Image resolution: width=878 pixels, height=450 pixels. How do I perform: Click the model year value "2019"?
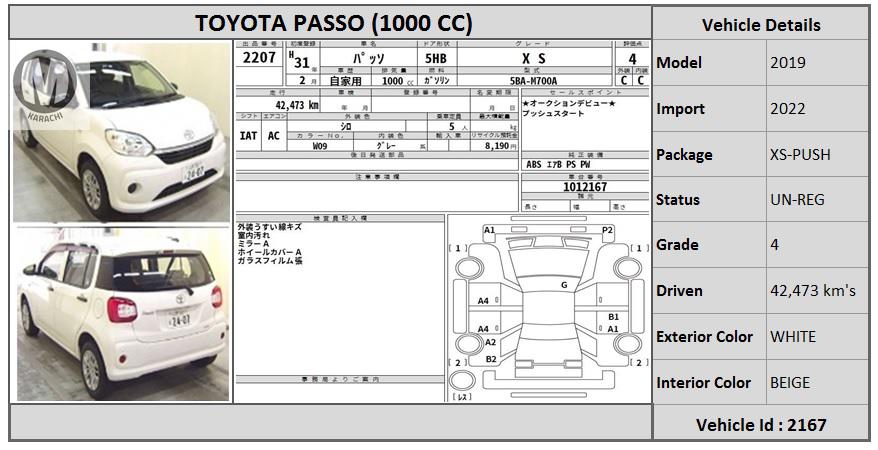788,63
